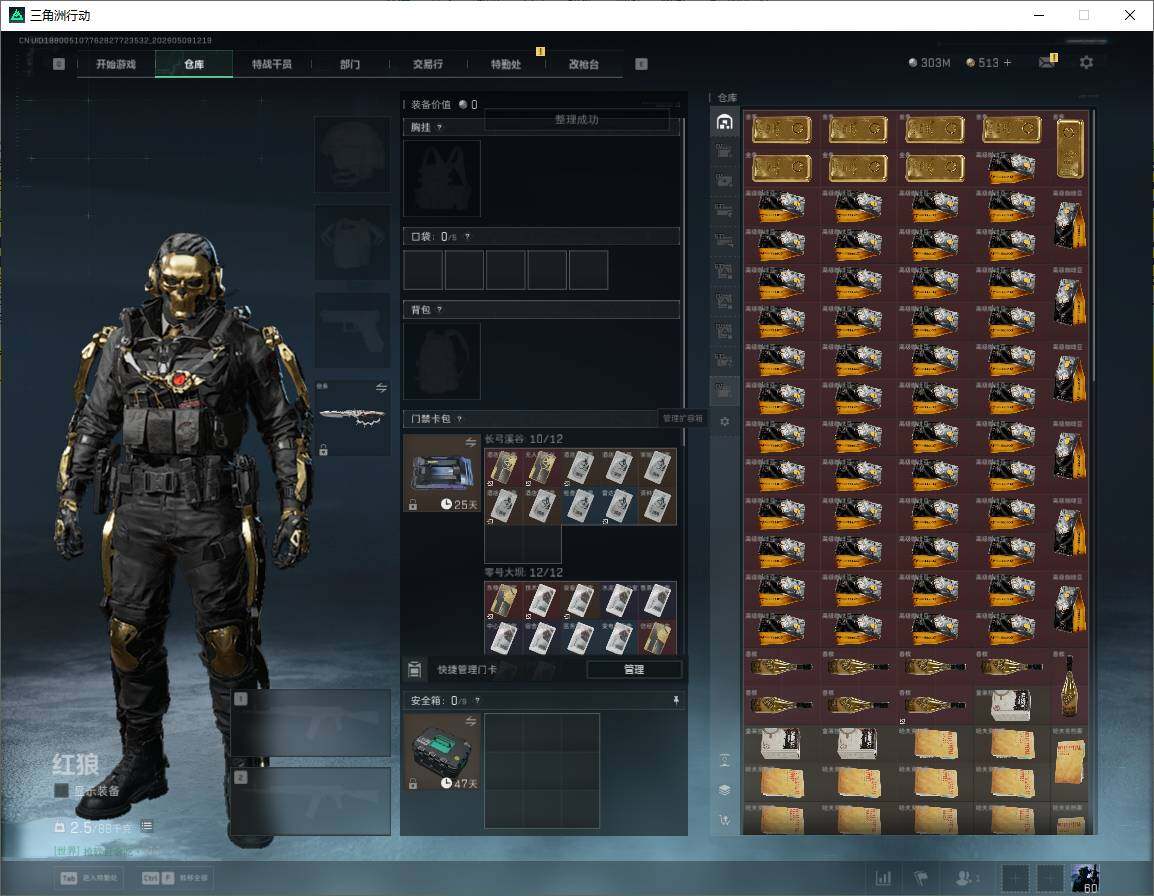Click the empty chest rig slot

point(442,178)
